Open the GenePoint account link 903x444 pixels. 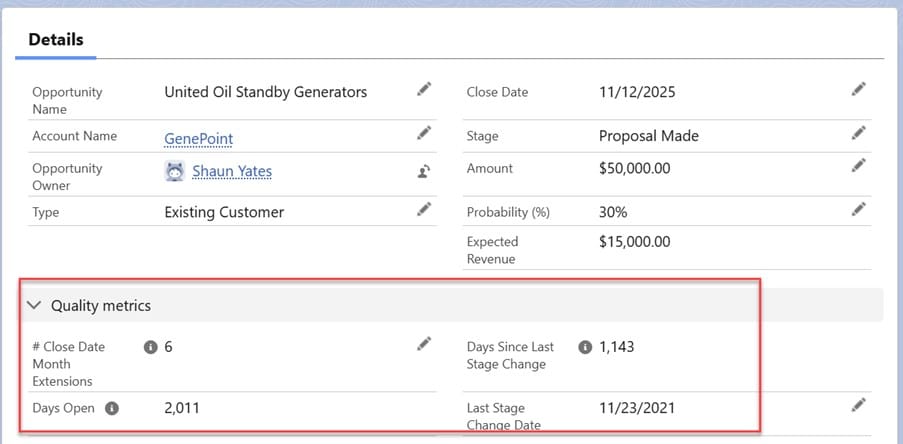[198, 139]
